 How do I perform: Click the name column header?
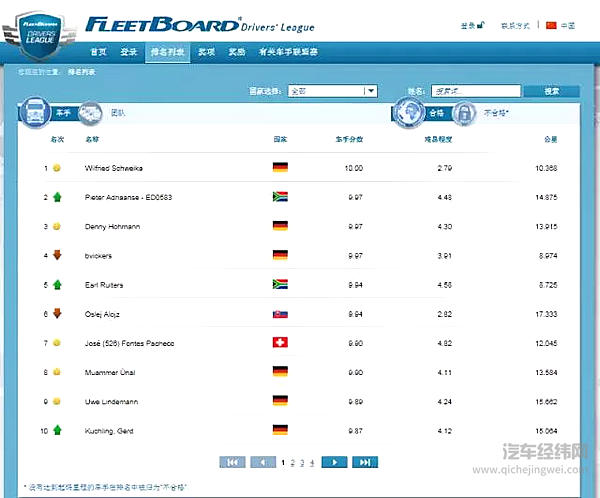(x=92, y=139)
